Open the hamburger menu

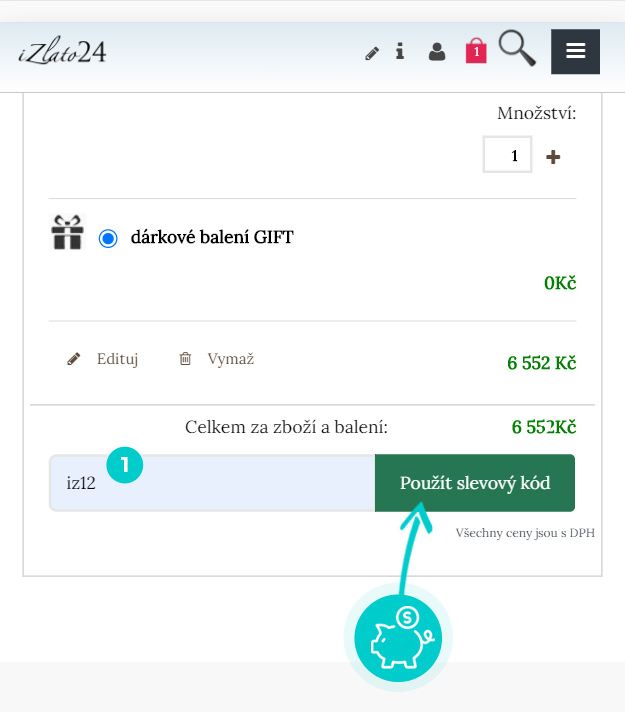point(575,51)
